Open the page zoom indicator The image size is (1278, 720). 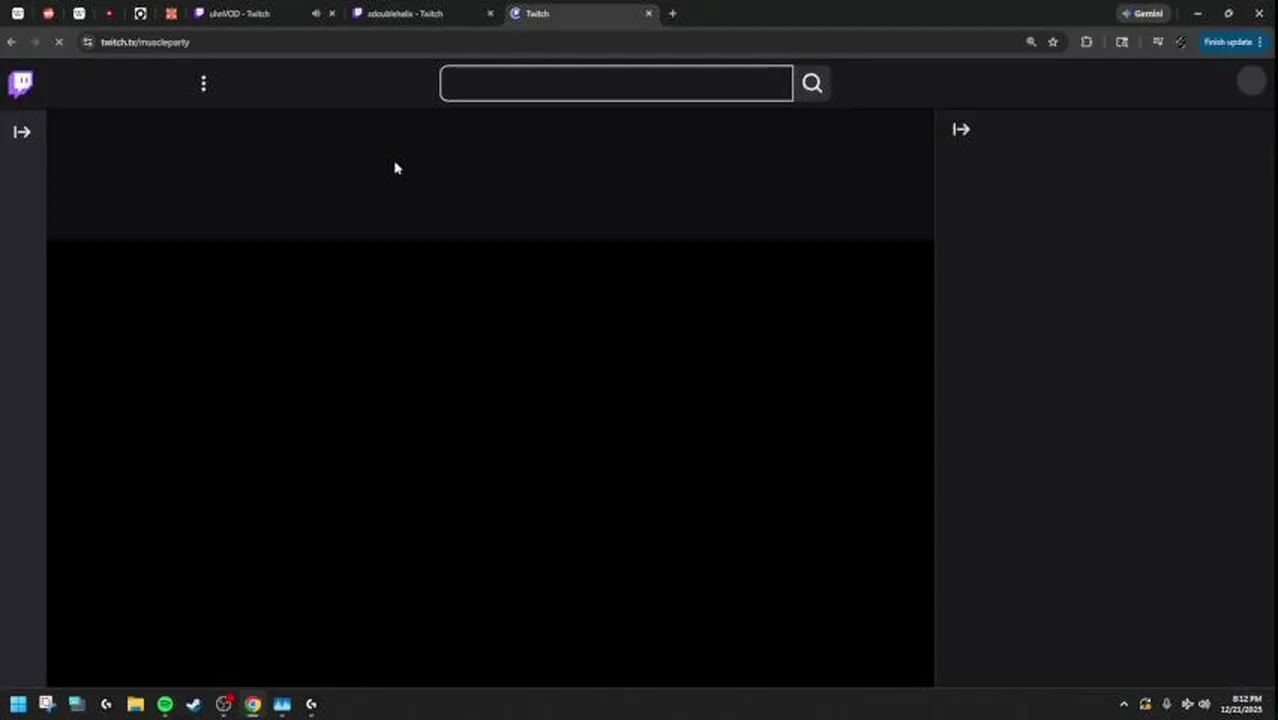click(x=1031, y=42)
